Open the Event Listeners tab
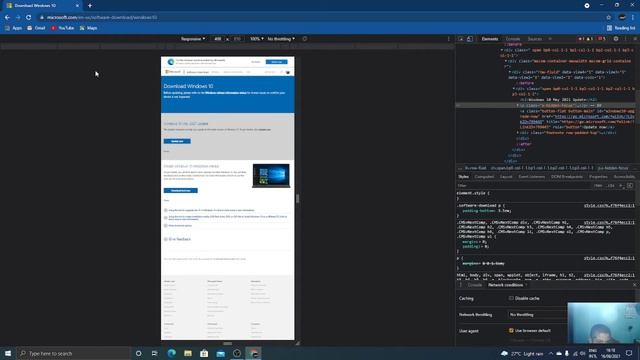This screenshot has height=360, width=640. click(531, 177)
